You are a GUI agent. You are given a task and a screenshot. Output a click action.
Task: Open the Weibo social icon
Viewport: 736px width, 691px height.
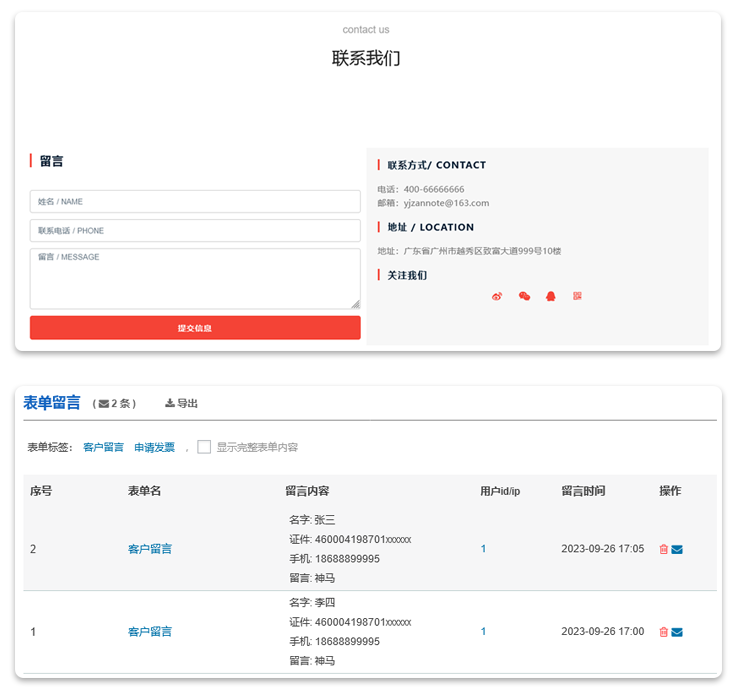point(498,296)
